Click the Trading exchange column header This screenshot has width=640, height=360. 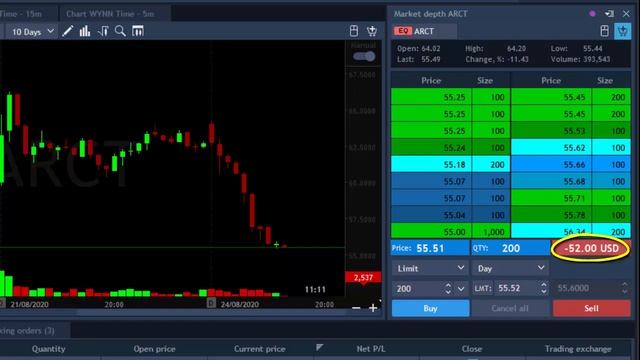pos(578,349)
